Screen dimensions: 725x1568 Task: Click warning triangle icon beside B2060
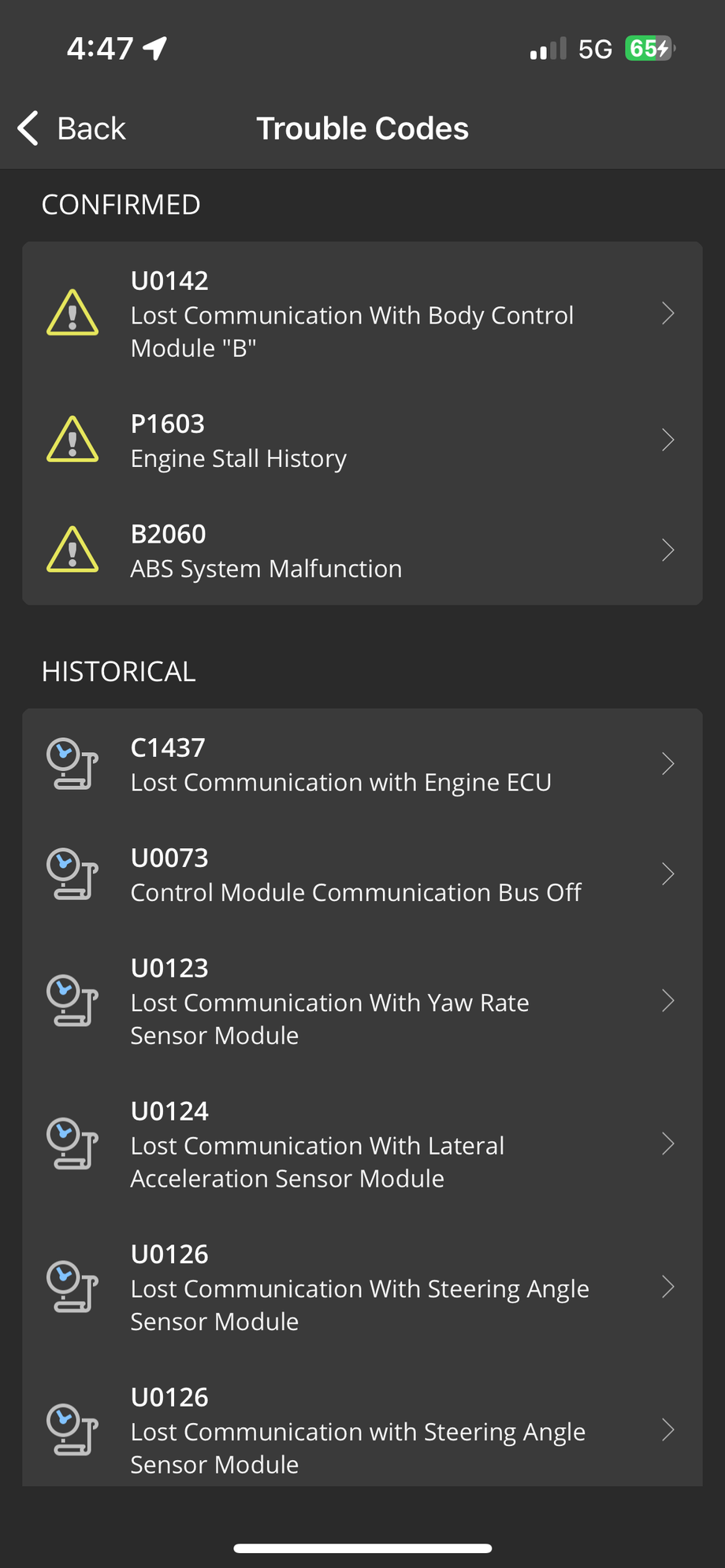(x=72, y=550)
